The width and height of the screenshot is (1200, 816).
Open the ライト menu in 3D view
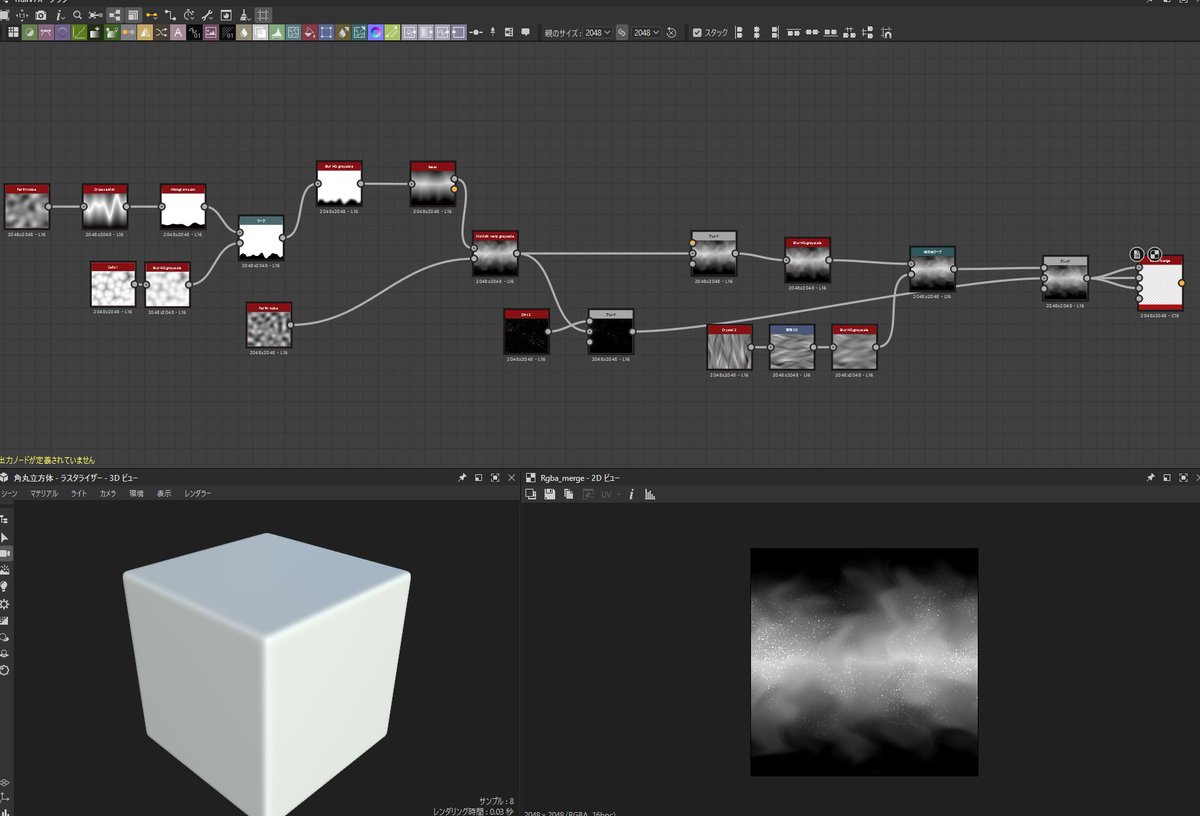click(78, 494)
